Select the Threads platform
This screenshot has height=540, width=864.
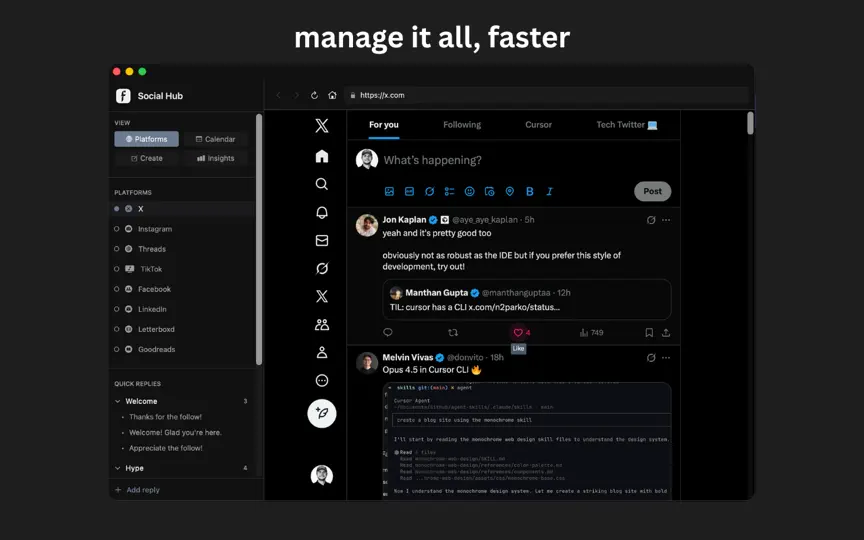pyautogui.click(x=182, y=249)
